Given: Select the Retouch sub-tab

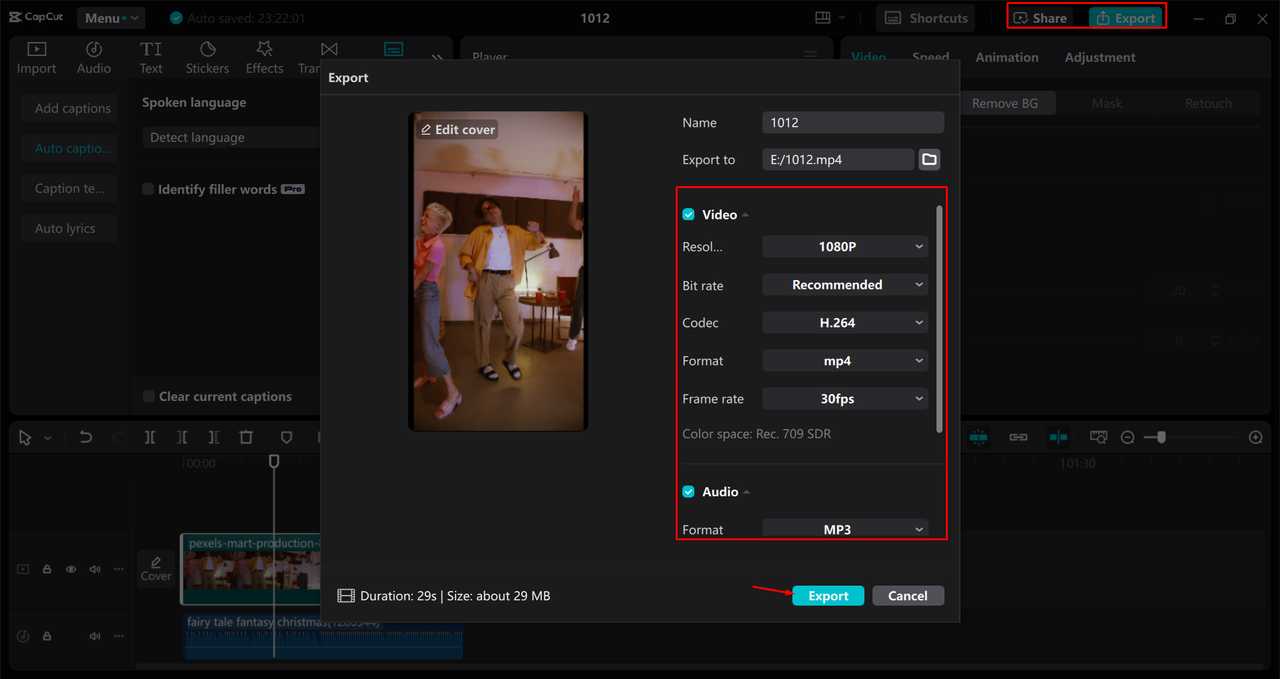Looking at the screenshot, I should pos(1208,103).
